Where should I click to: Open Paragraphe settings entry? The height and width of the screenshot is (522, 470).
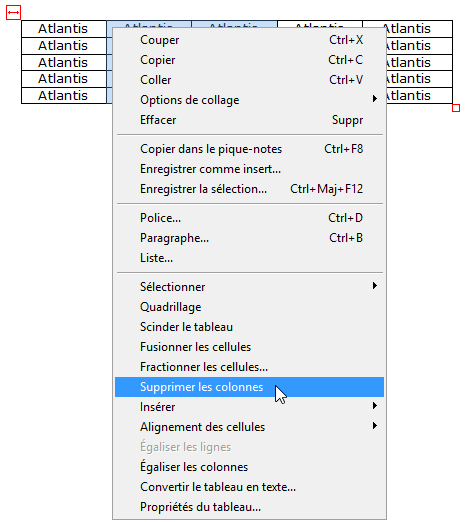pyautogui.click(x=249, y=238)
